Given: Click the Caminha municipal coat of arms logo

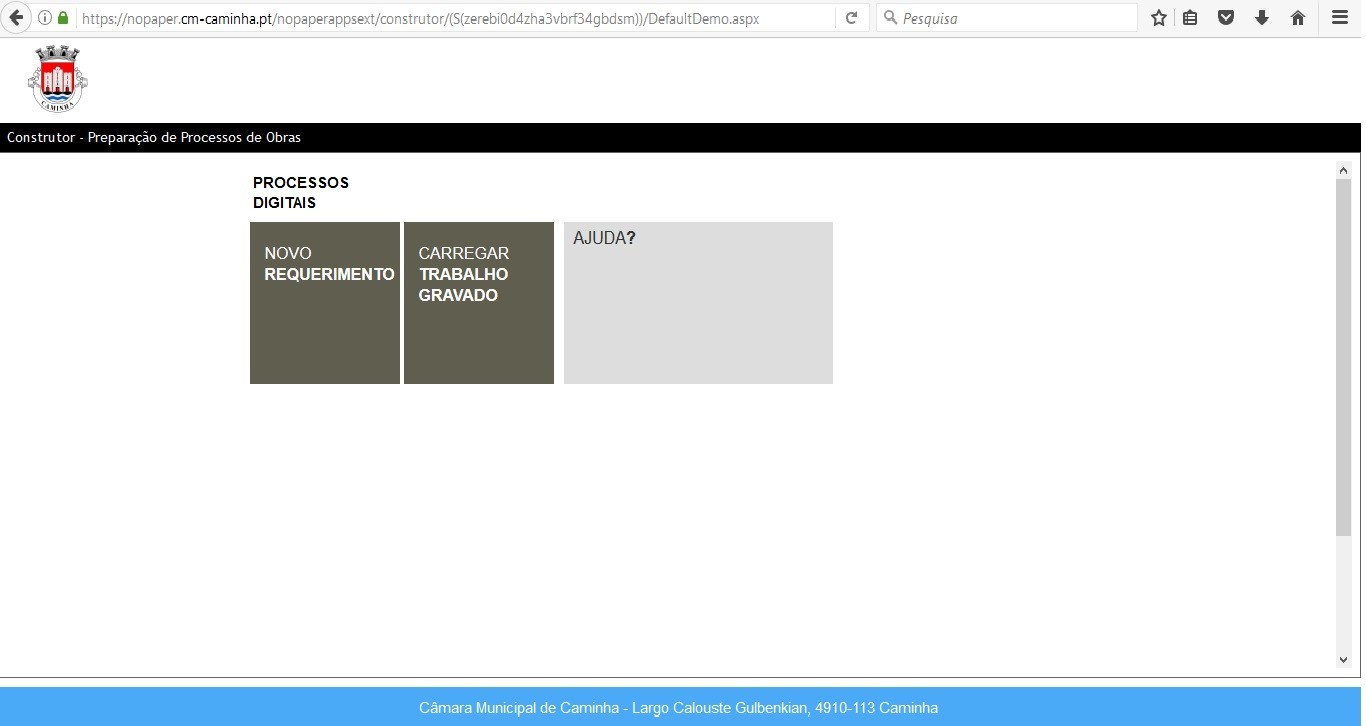Looking at the screenshot, I should tap(57, 79).
